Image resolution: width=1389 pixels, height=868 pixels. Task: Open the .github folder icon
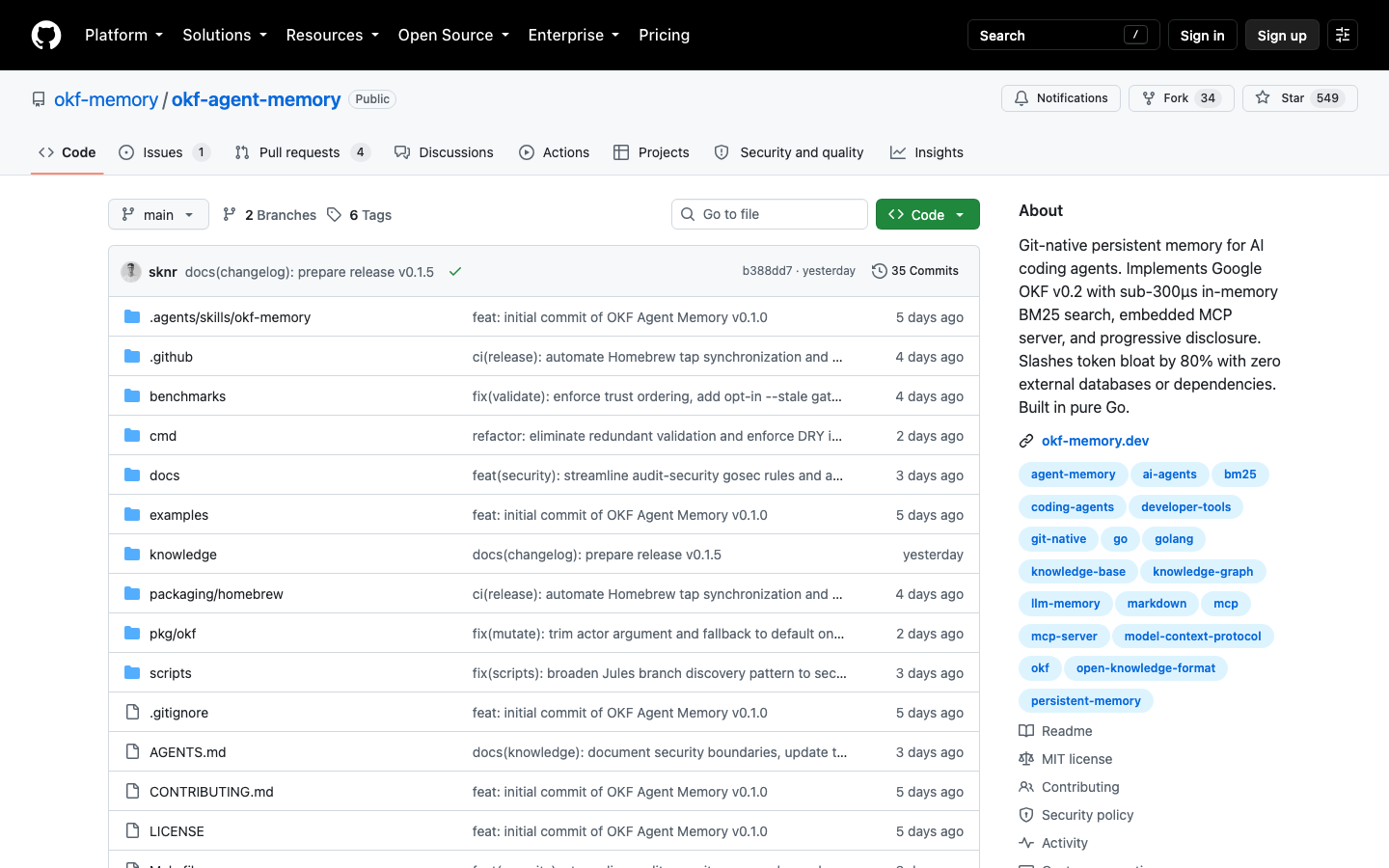pos(132,357)
